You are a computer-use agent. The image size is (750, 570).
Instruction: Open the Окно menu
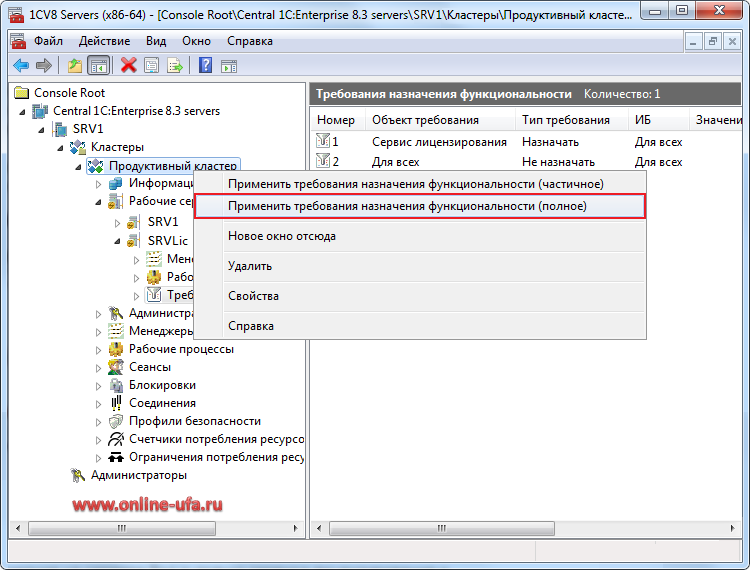197,41
